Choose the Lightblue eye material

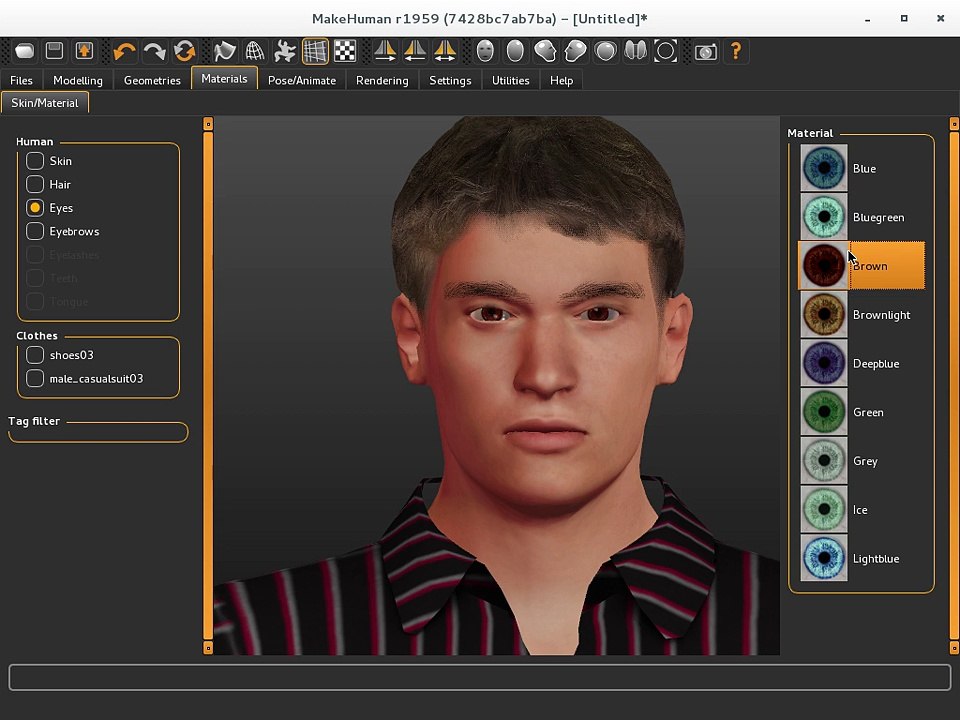pyautogui.click(x=862, y=558)
